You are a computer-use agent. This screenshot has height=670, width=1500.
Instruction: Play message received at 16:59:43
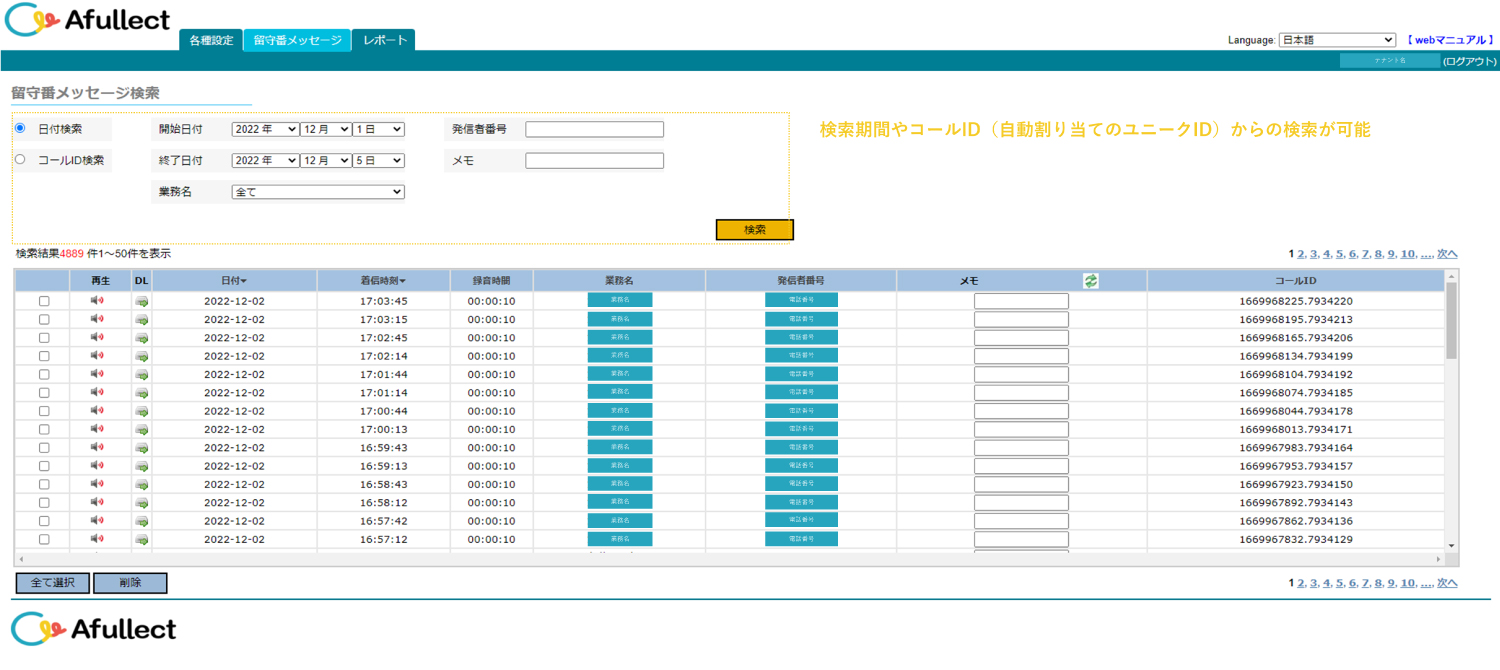click(97, 447)
